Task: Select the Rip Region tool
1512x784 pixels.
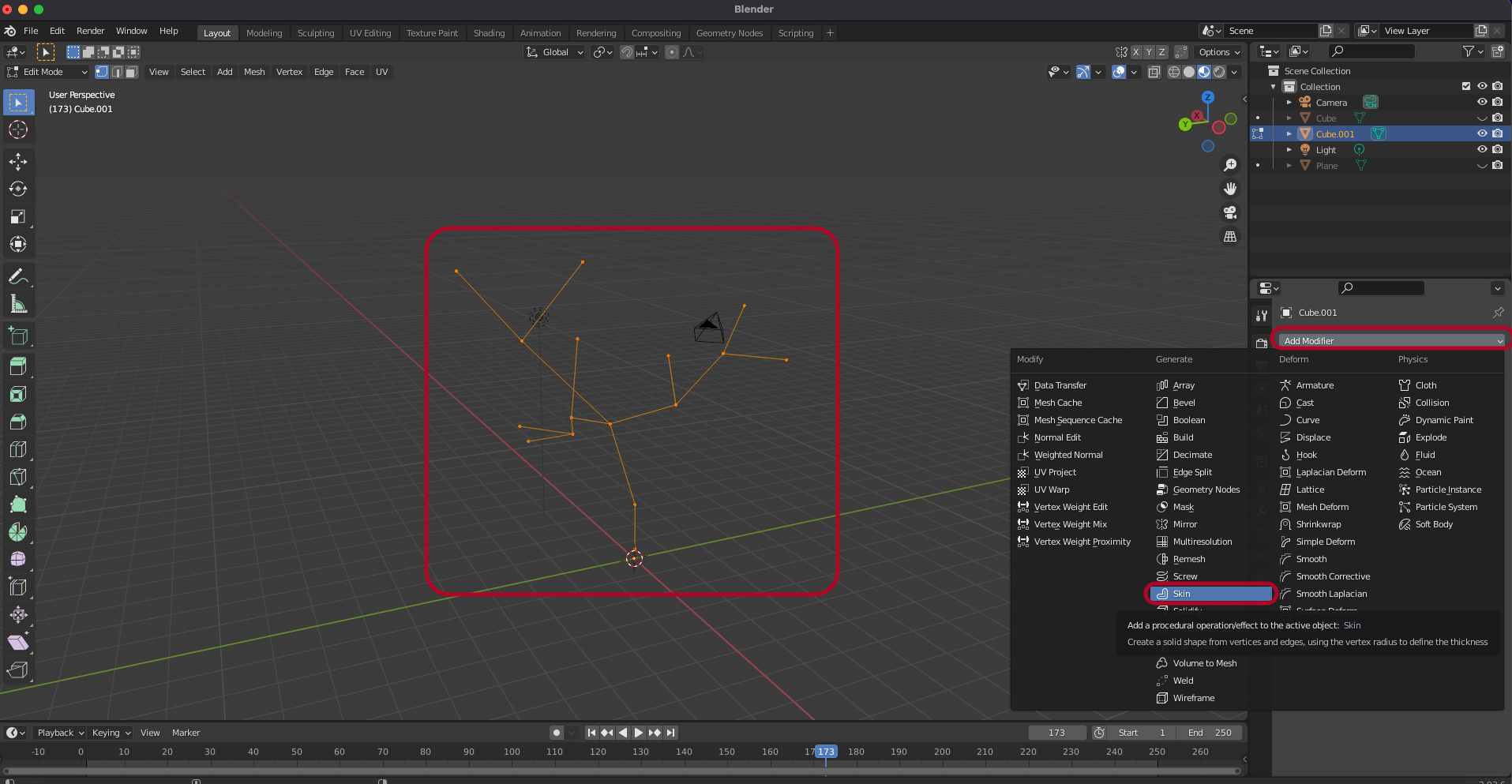Action: tap(18, 670)
